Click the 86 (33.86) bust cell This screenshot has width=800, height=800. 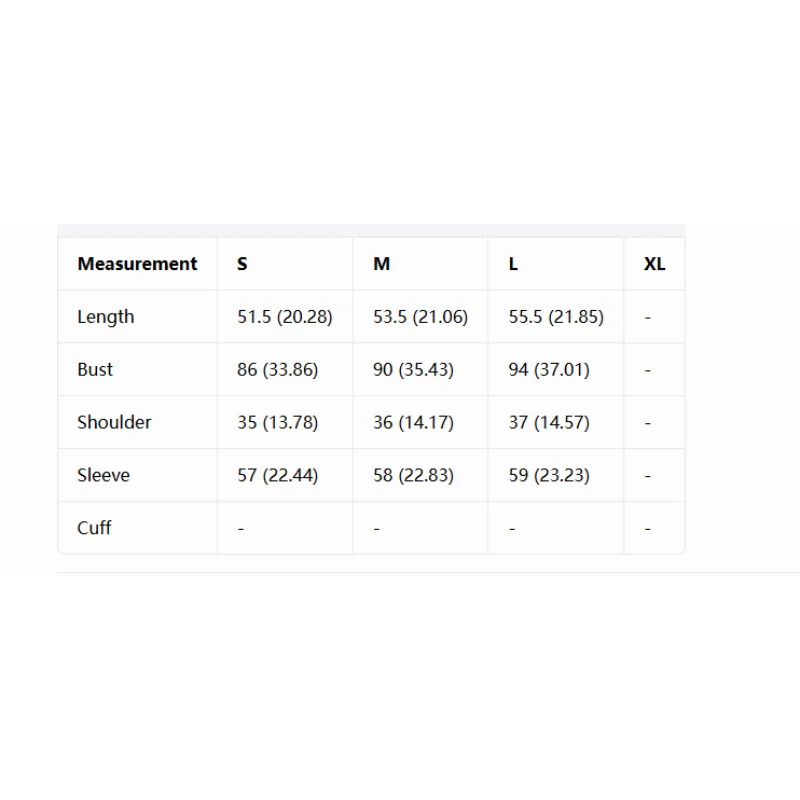(x=278, y=369)
